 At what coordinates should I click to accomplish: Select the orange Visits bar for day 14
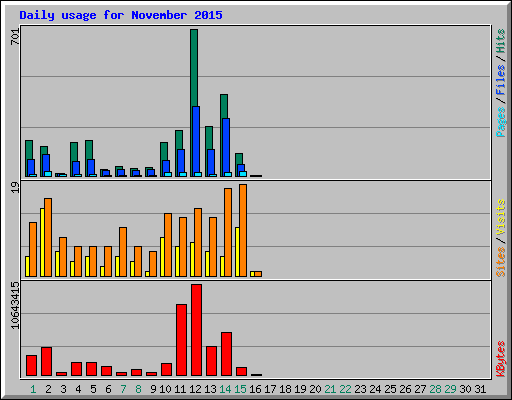228,232
